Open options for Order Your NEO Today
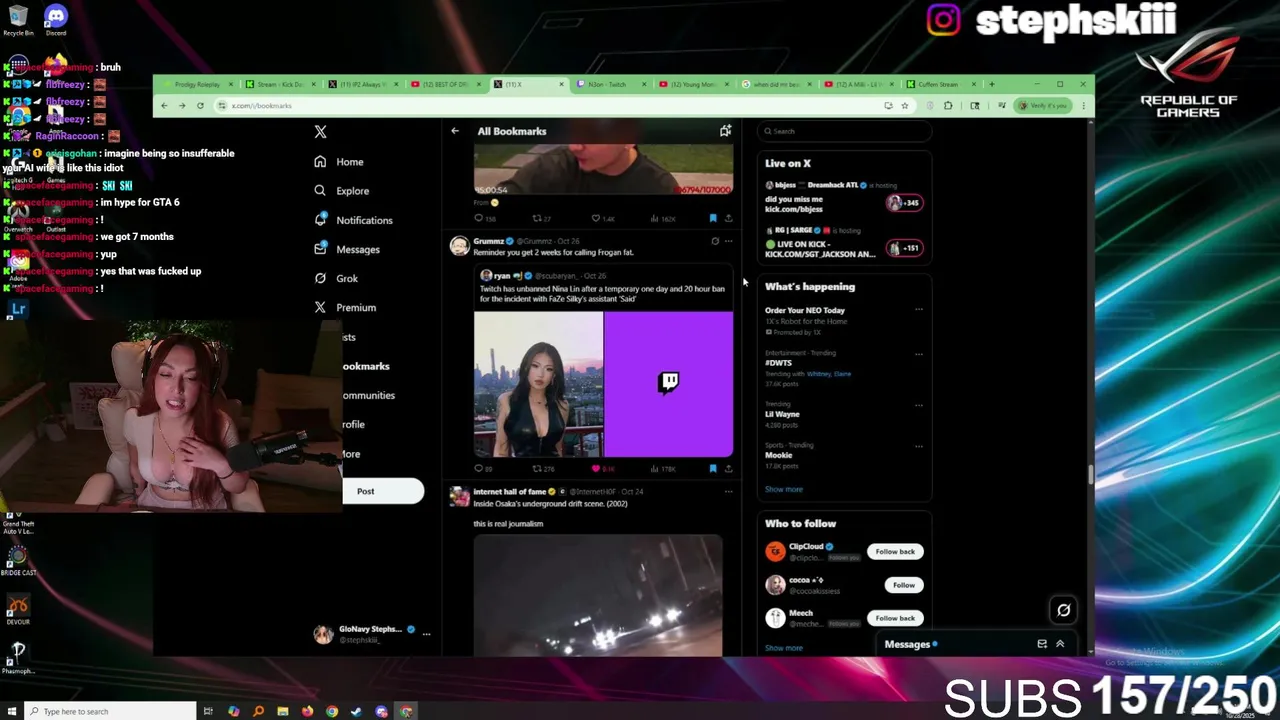This screenshot has width=1280, height=720. (919, 310)
